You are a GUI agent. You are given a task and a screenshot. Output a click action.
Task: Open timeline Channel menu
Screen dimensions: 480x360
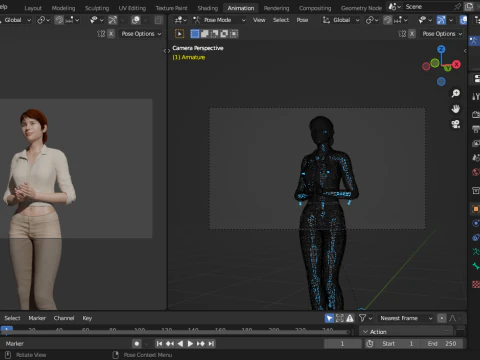[64, 318]
